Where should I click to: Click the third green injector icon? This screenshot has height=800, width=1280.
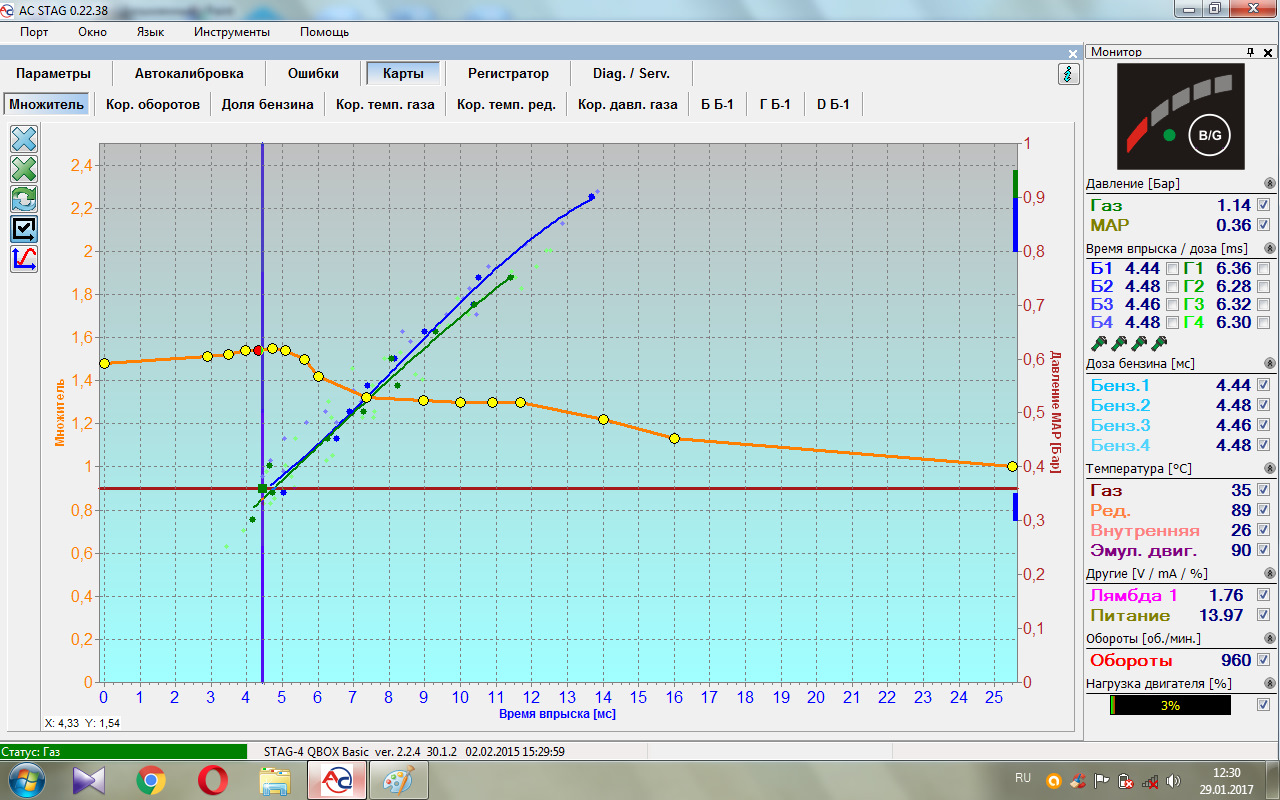[1139, 342]
